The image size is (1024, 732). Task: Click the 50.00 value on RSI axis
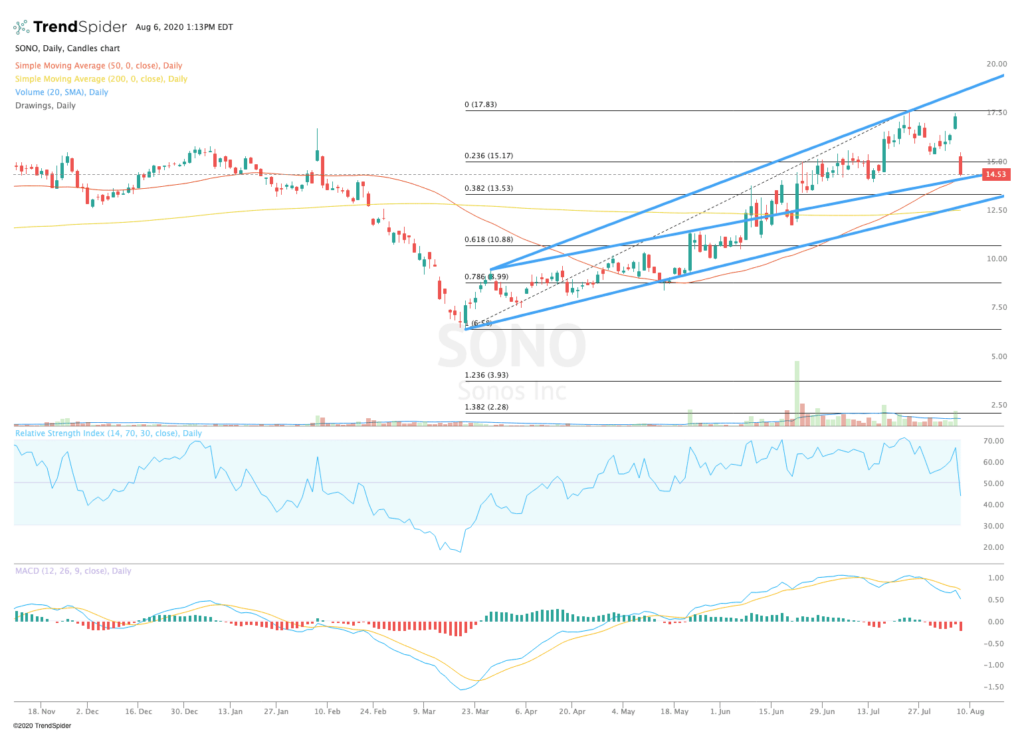pyautogui.click(x=993, y=484)
